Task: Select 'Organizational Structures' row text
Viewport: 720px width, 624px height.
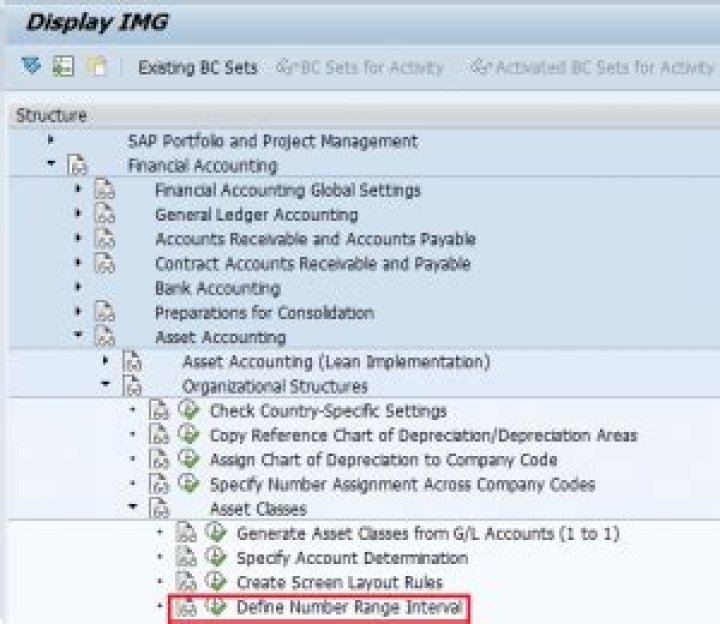Action: (275, 386)
